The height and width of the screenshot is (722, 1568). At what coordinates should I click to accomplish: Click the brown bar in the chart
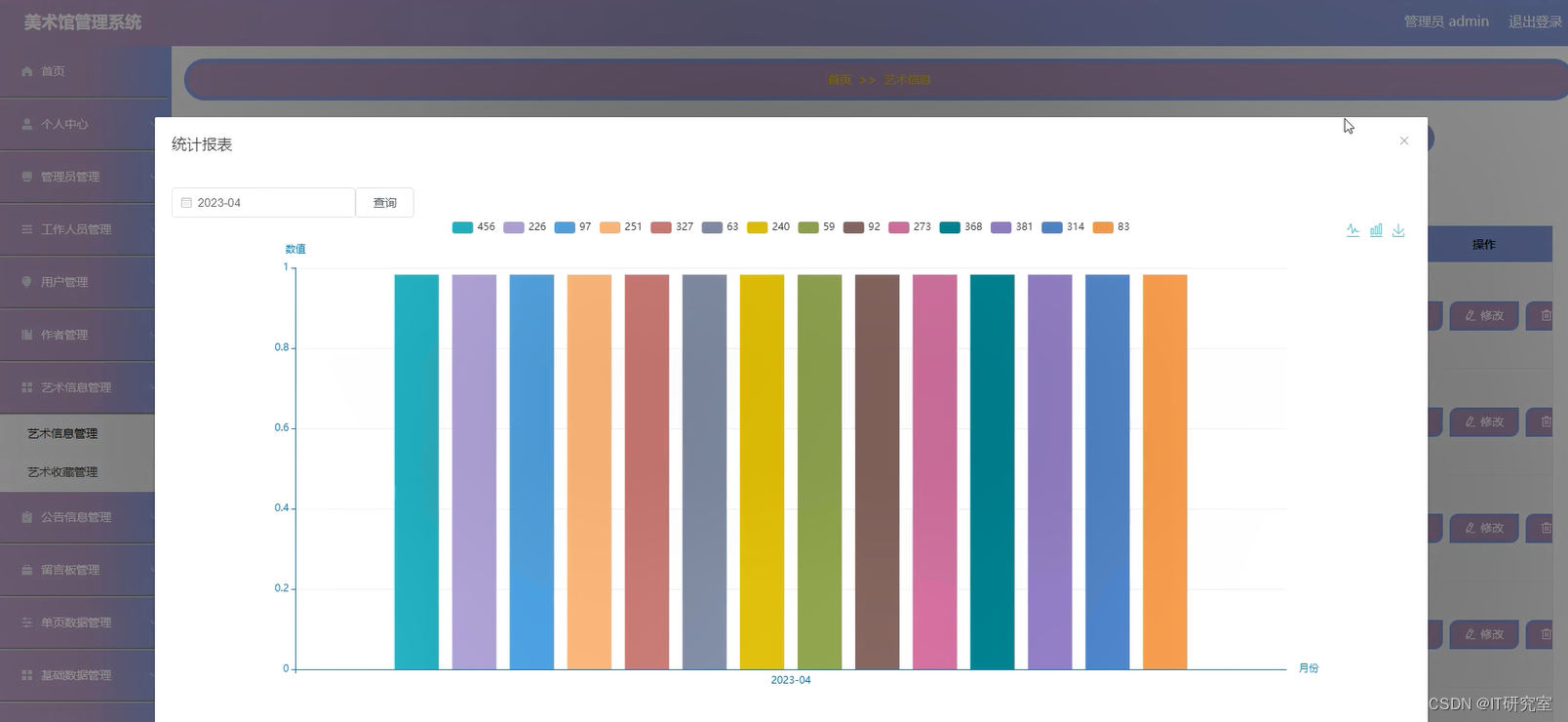877,472
